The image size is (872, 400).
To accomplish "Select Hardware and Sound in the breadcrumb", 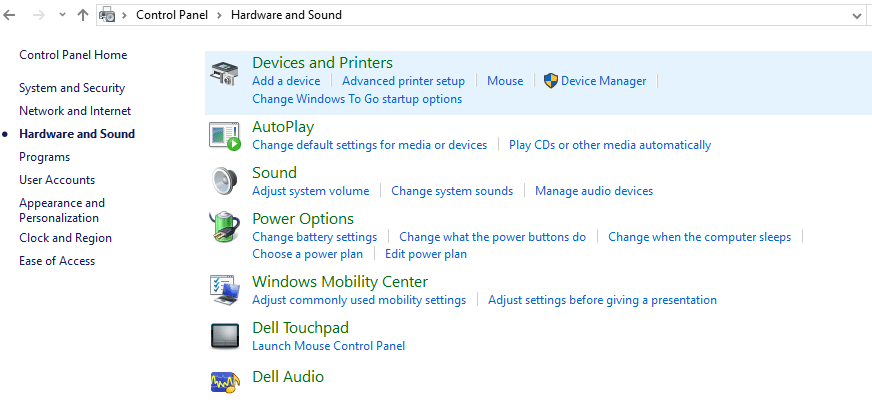I will click(x=286, y=15).
